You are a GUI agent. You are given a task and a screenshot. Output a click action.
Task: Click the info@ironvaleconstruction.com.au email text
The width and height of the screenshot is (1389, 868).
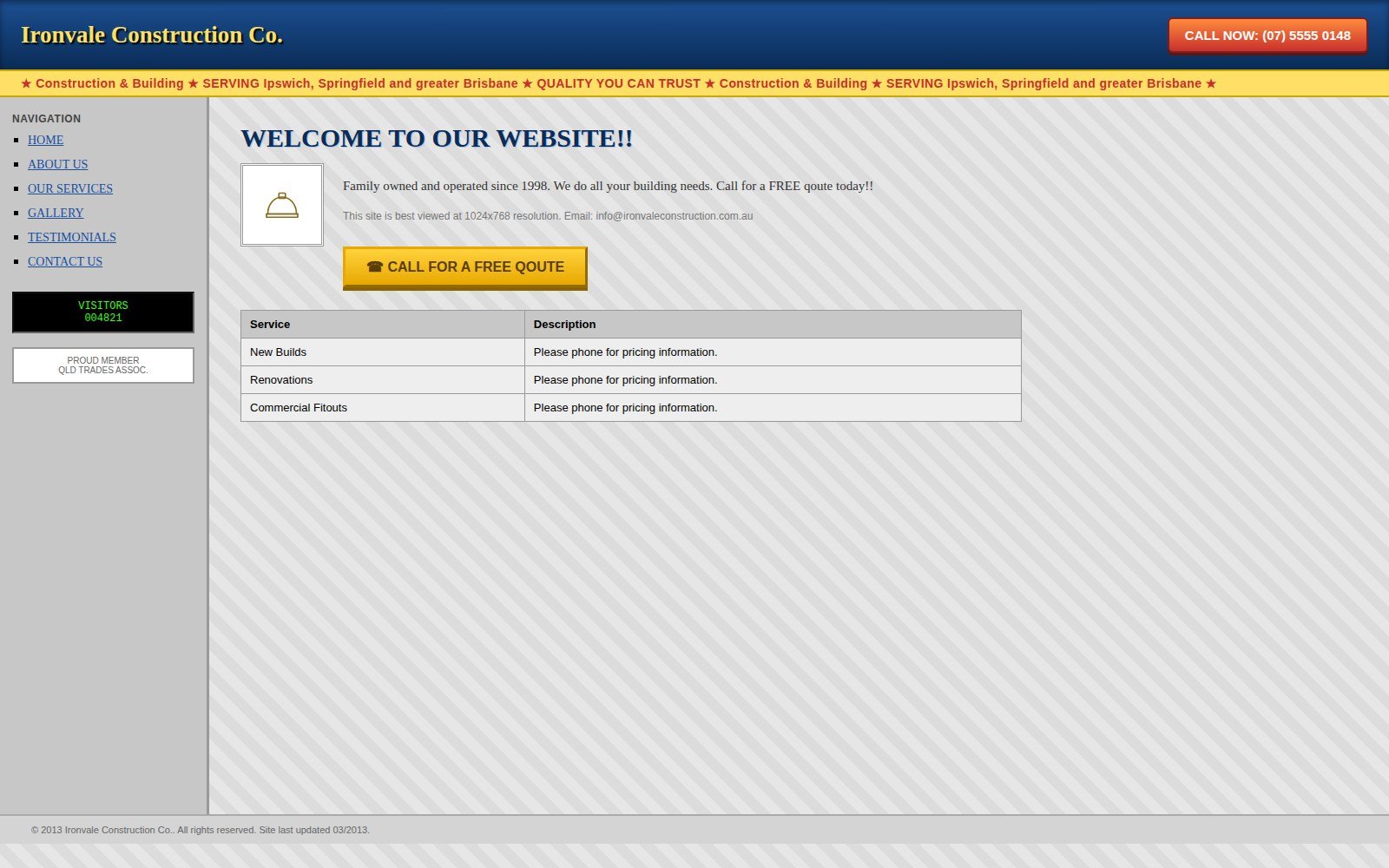(675, 216)
